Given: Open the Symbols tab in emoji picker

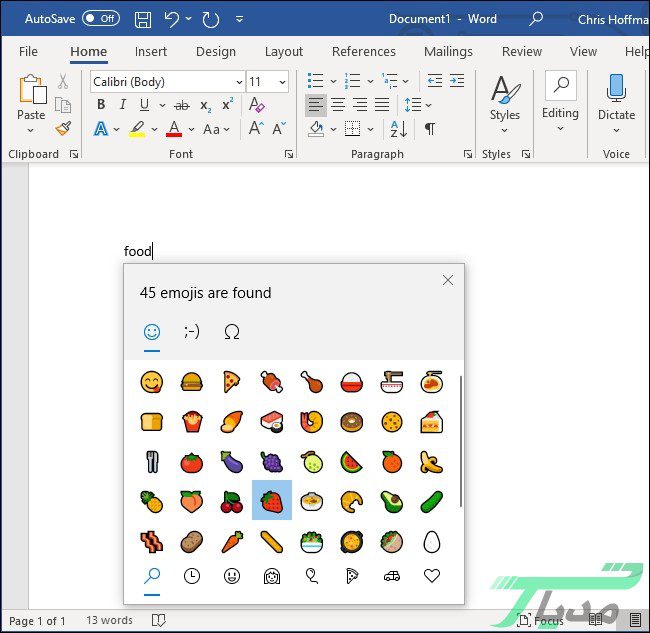Looking at the screenshot, I should coord(232,332).
